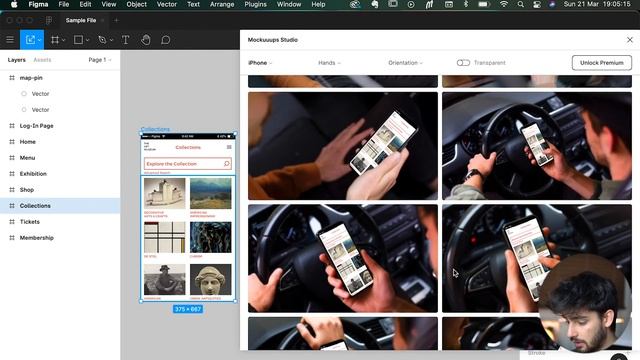
Task: Click the Membership frame icon in layers
Action: pos(12,238)
